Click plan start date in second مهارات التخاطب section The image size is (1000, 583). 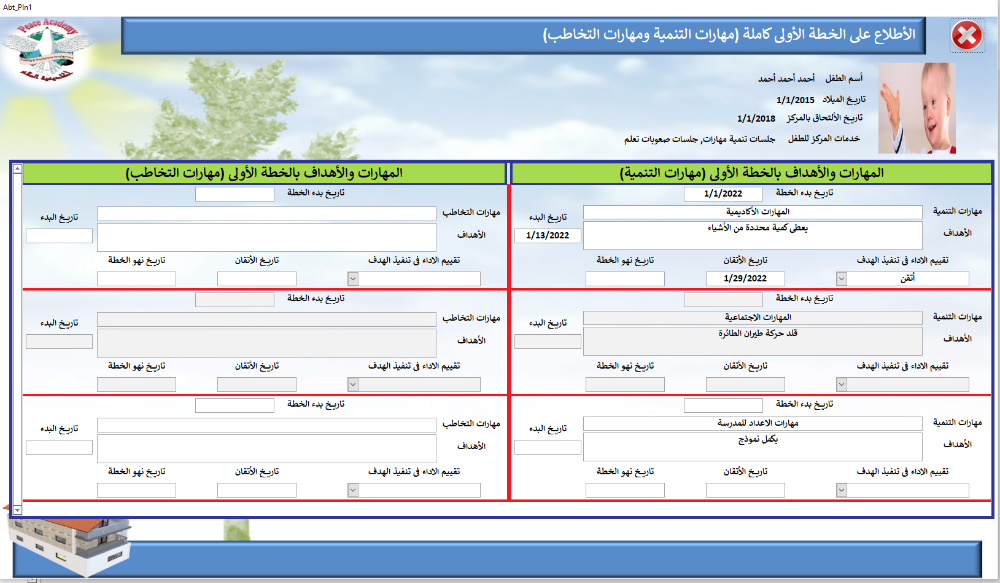(235, 299)
